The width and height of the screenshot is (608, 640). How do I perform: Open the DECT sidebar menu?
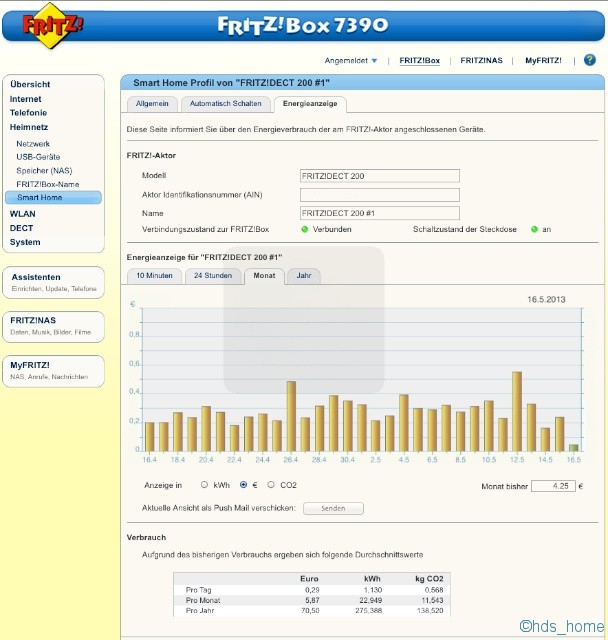click(21, 228)
